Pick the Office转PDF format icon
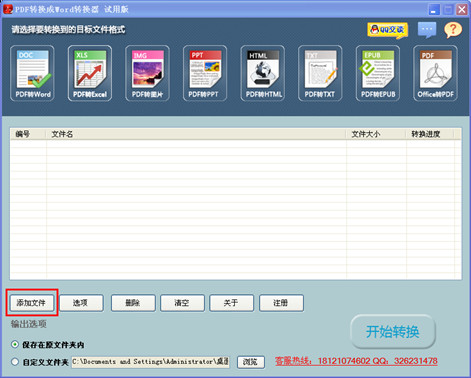The width and height of the screenshot is (471, 378). (435, 73)
